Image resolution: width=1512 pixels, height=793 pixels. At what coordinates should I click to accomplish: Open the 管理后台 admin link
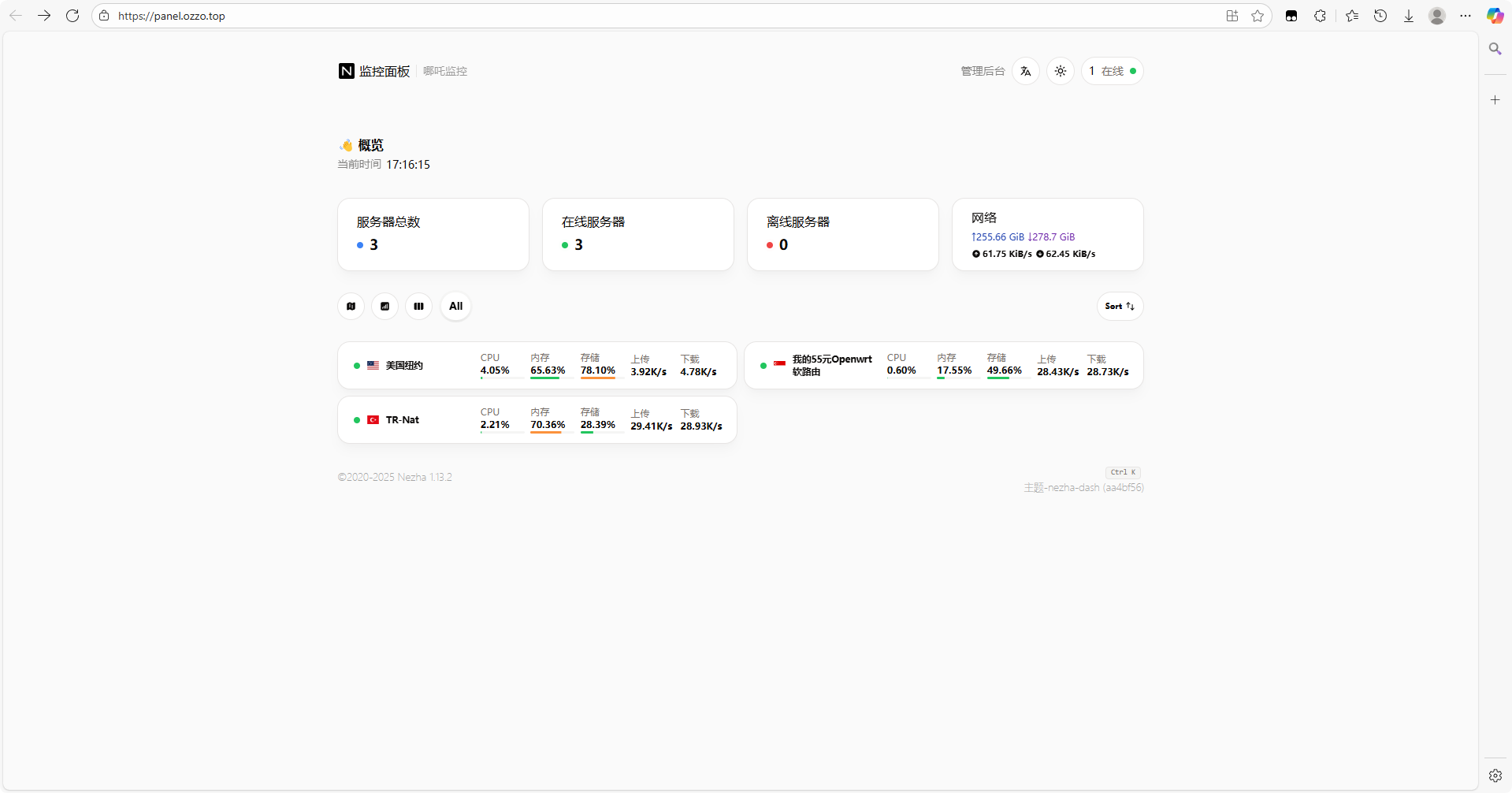click(x=983, y=71)
